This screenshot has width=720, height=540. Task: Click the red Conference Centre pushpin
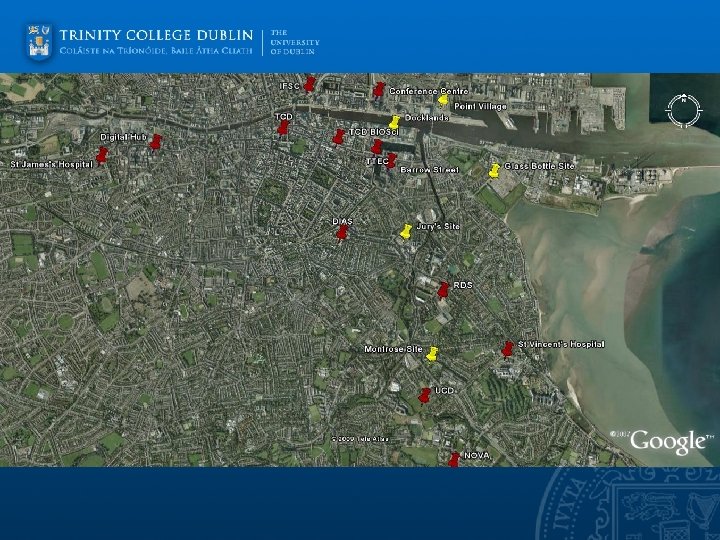tap(378, 90)
